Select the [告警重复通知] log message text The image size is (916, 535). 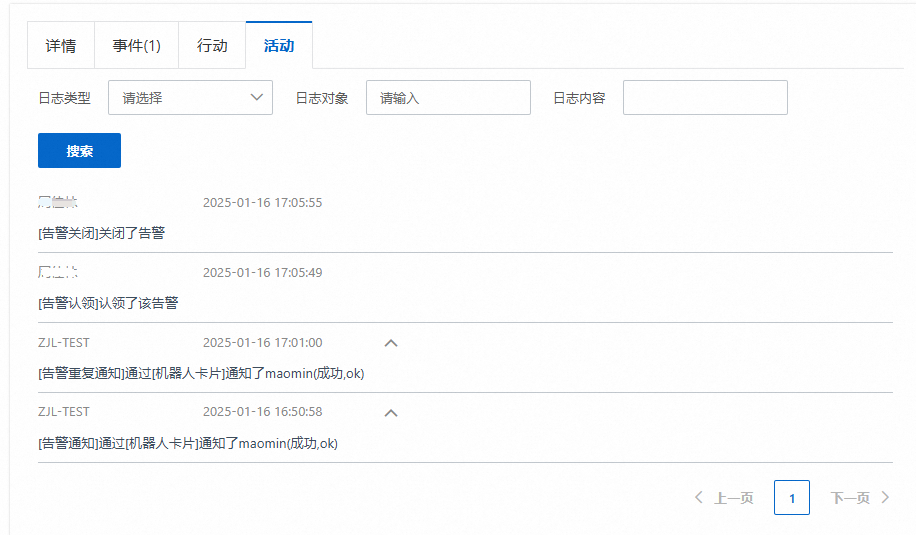[201, 373]
